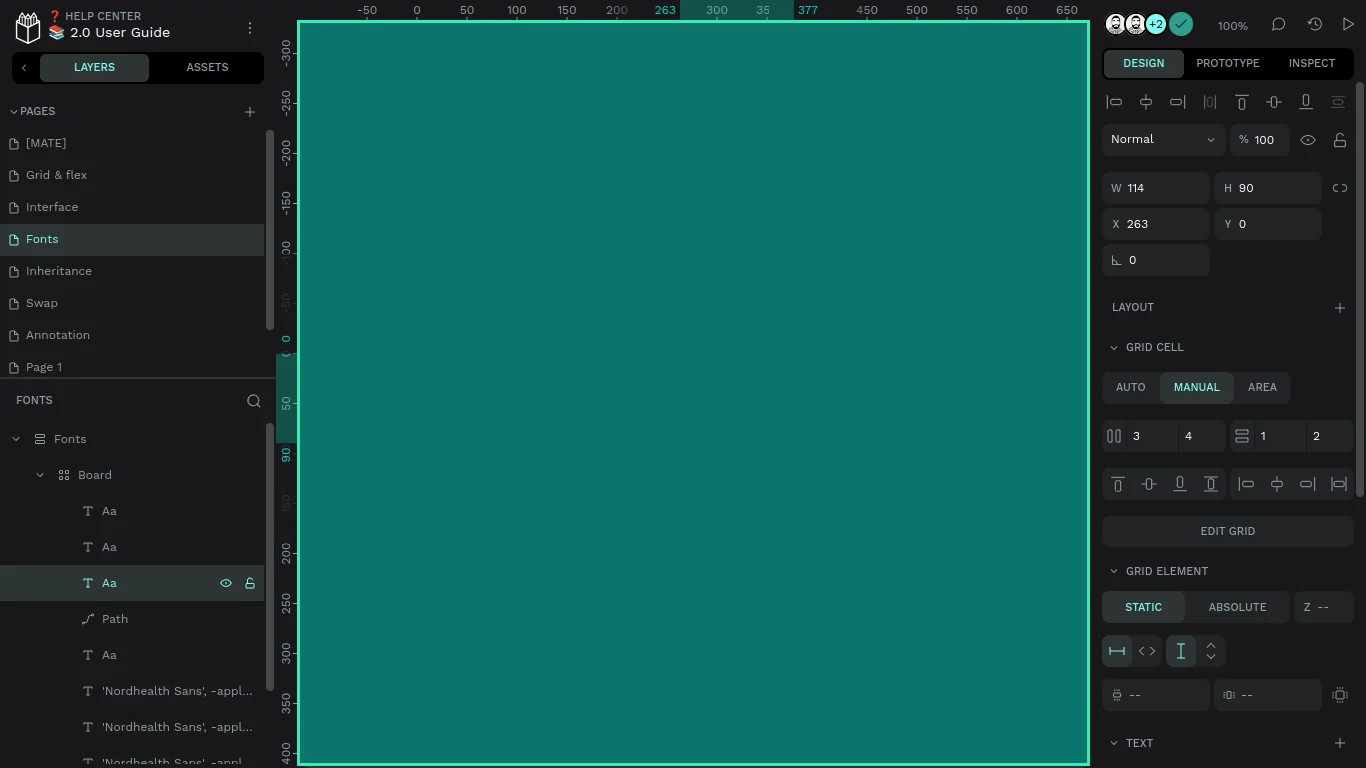Screen dimensions: 1366x768
Task: Click the lock proportions link icon
Action: 1340,188
